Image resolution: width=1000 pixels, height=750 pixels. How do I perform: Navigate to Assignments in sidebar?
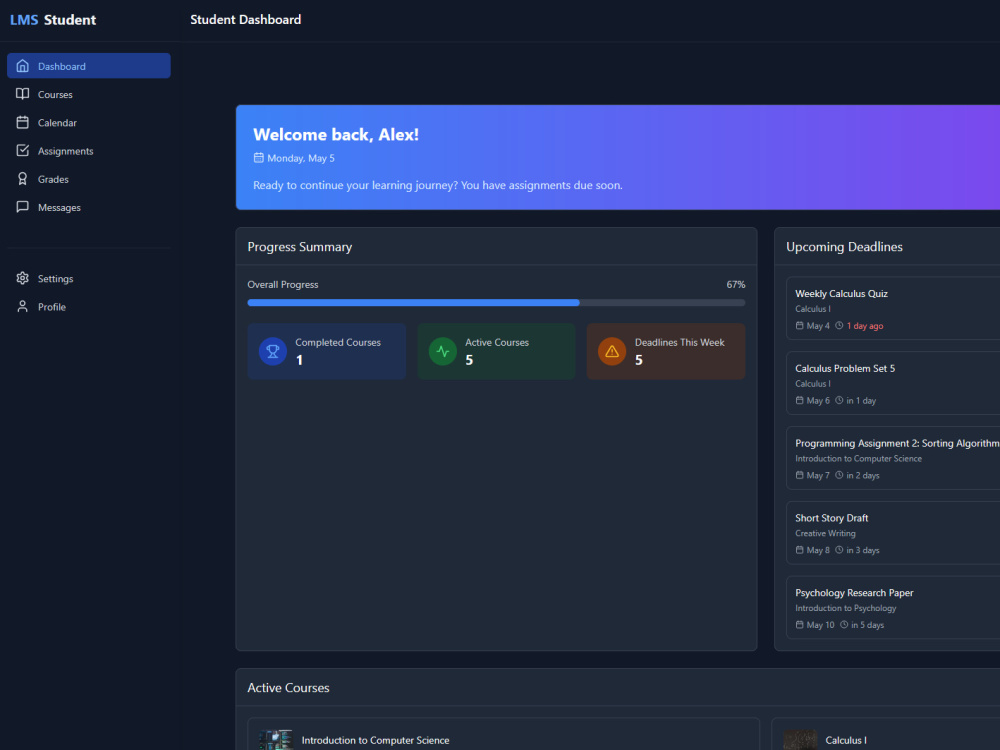click(89, 151)
